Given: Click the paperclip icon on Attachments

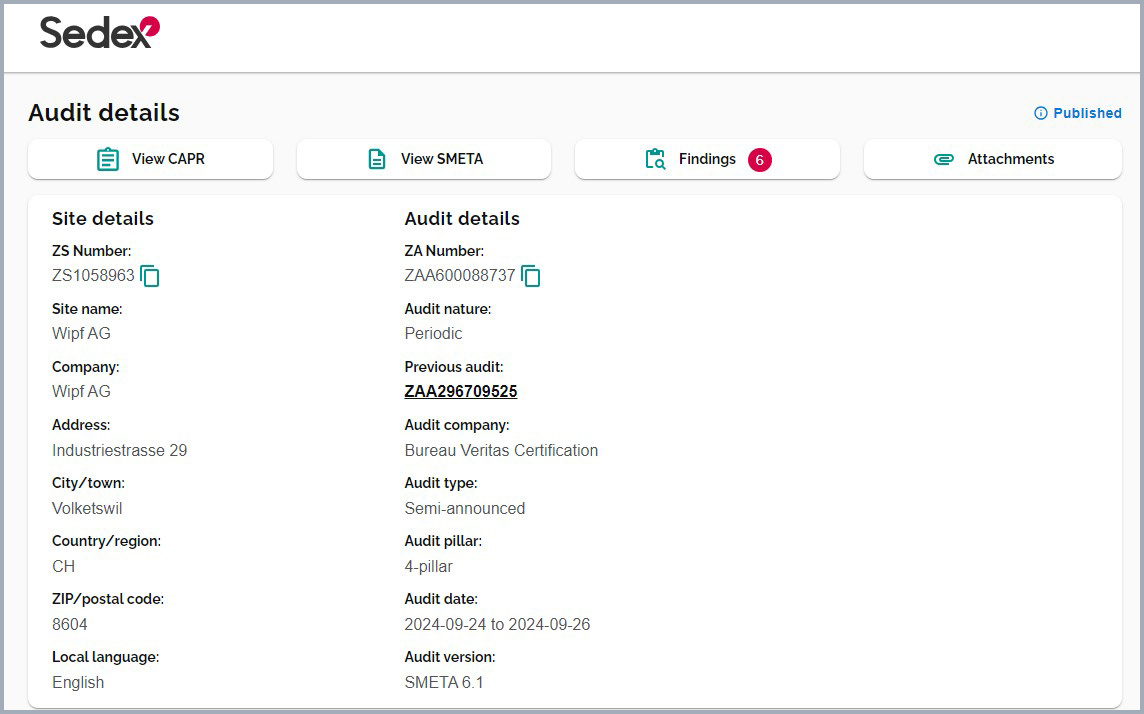Looking at the screenshot, I should (x=944, y=159).
